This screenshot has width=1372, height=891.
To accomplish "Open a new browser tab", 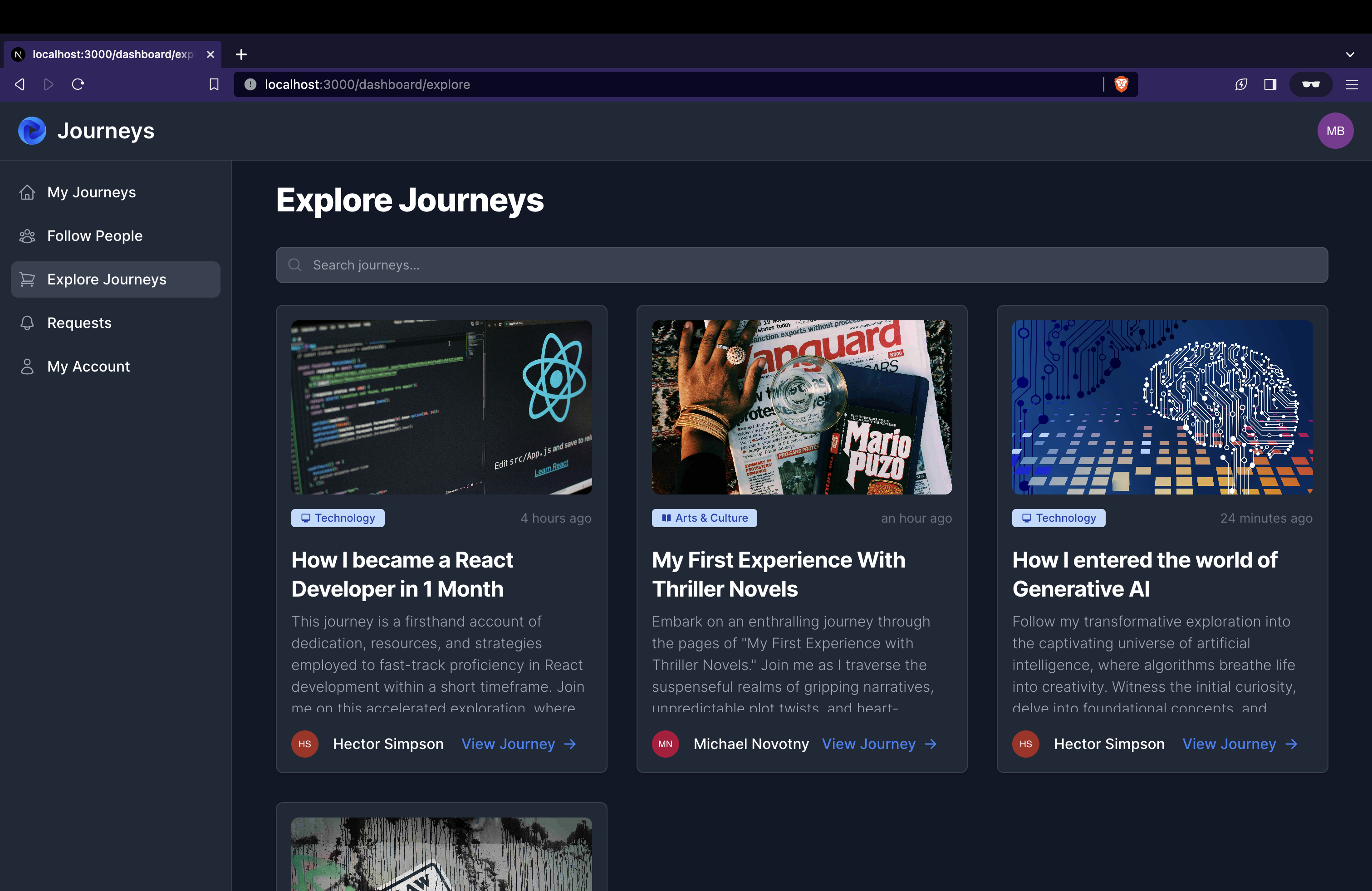I will 241,54.
